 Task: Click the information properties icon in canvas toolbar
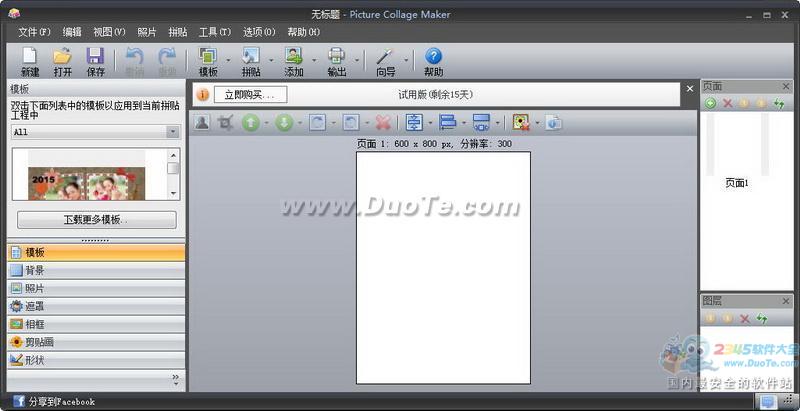pos(554,123)
